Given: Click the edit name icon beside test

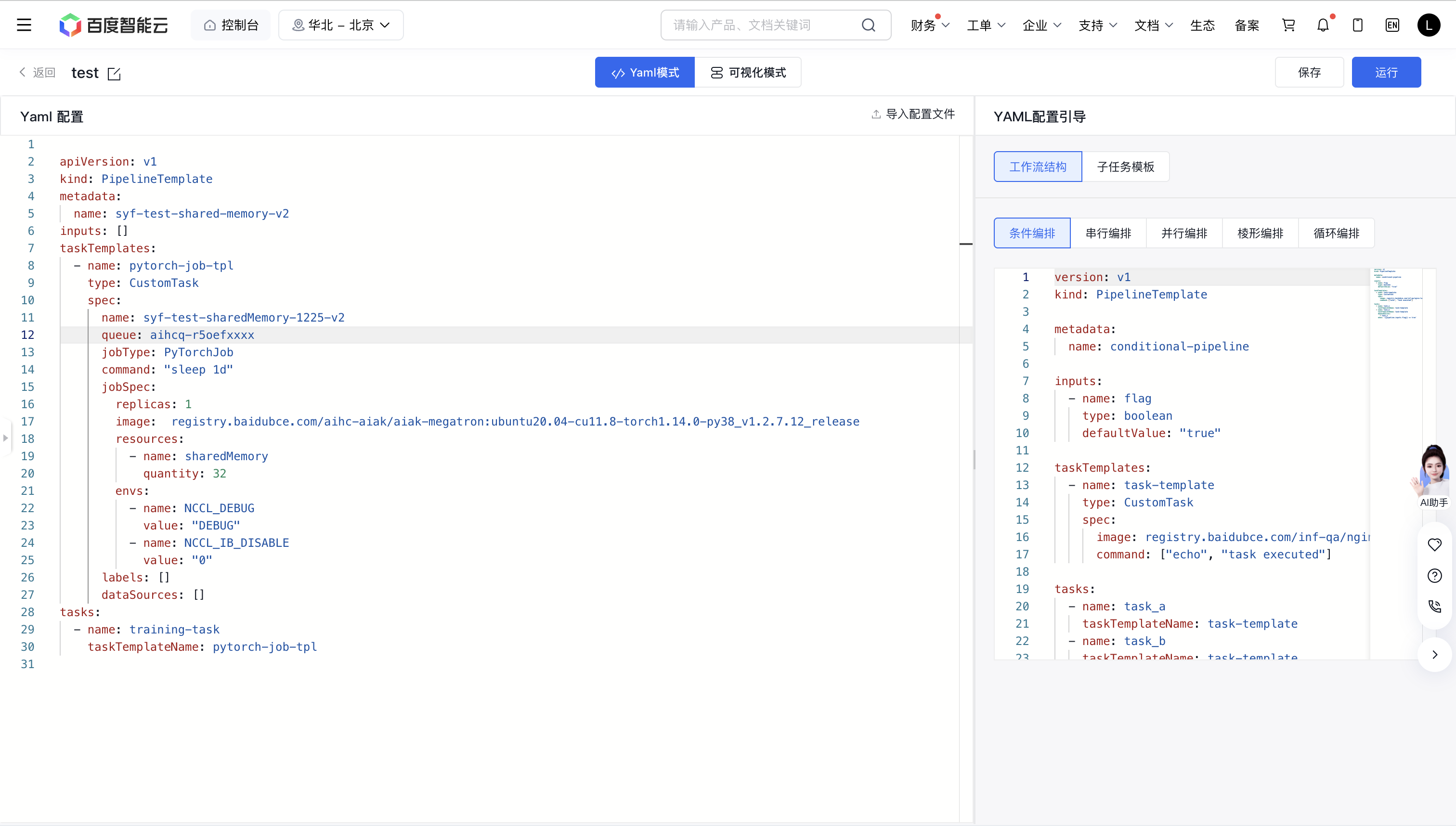Looking at the screenshot, I should pyautogui.click(x=114, y=74).
